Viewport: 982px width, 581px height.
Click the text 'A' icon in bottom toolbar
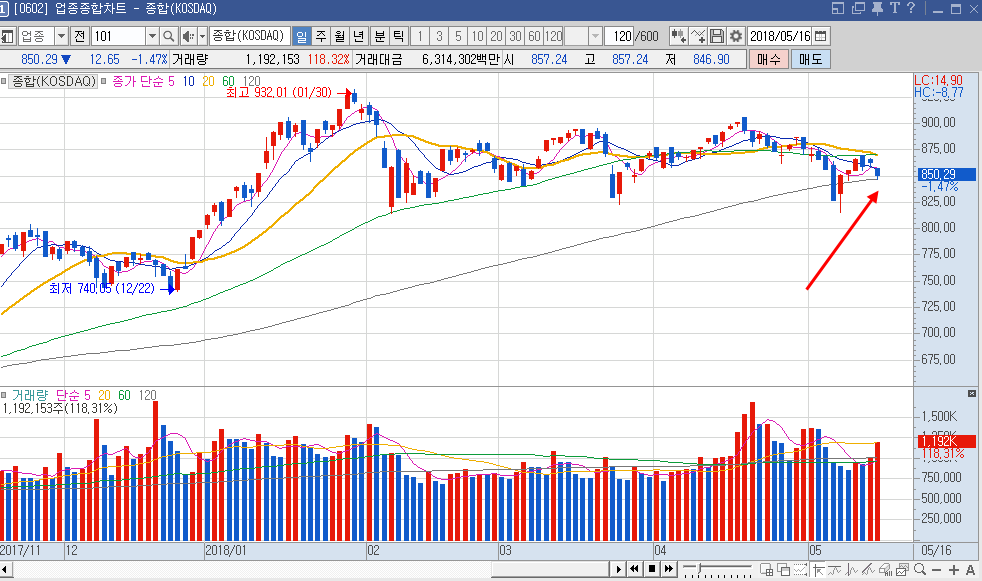(x=971, y=569)
